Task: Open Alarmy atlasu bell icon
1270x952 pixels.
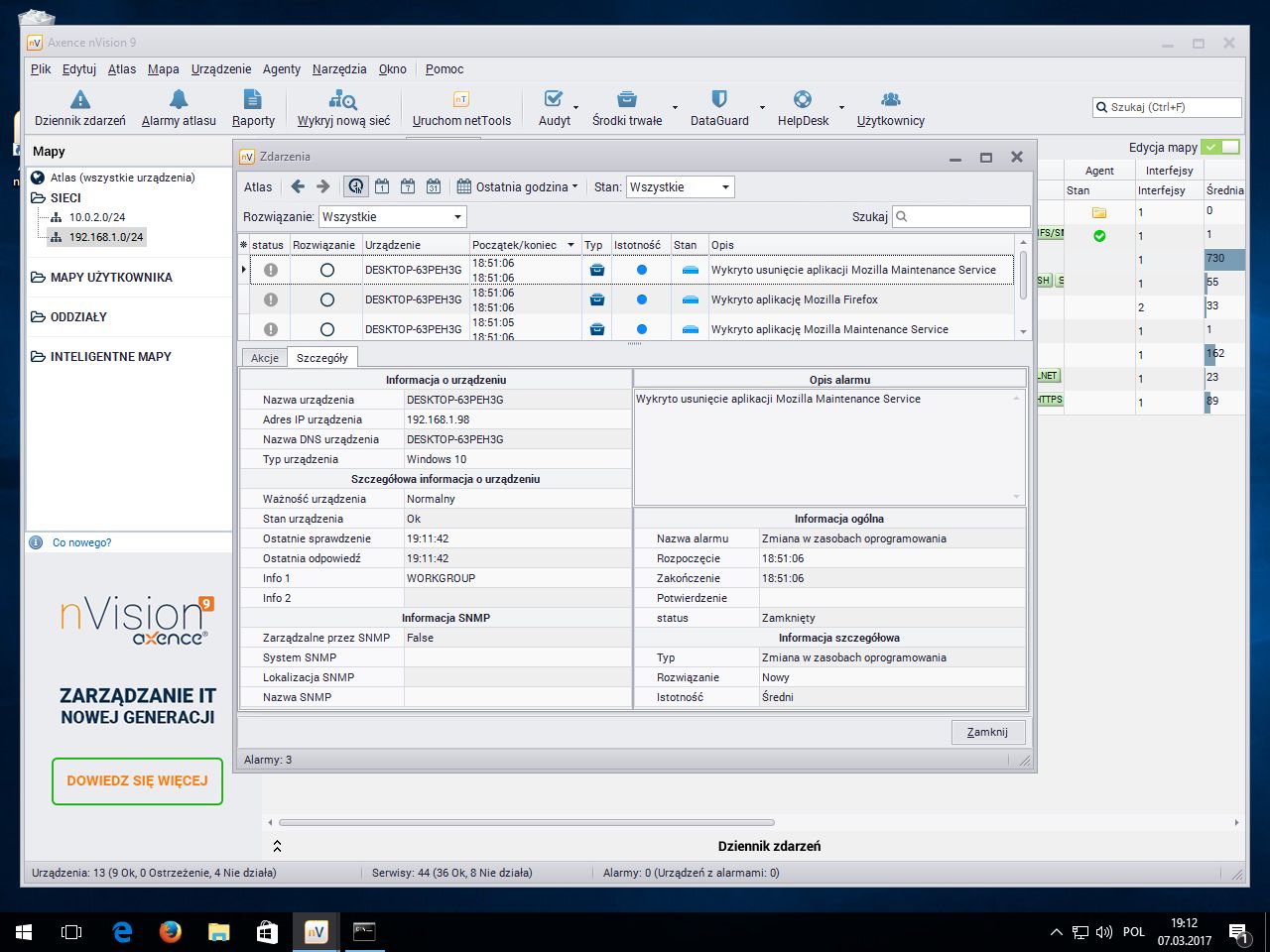Action: pos(179,108)
